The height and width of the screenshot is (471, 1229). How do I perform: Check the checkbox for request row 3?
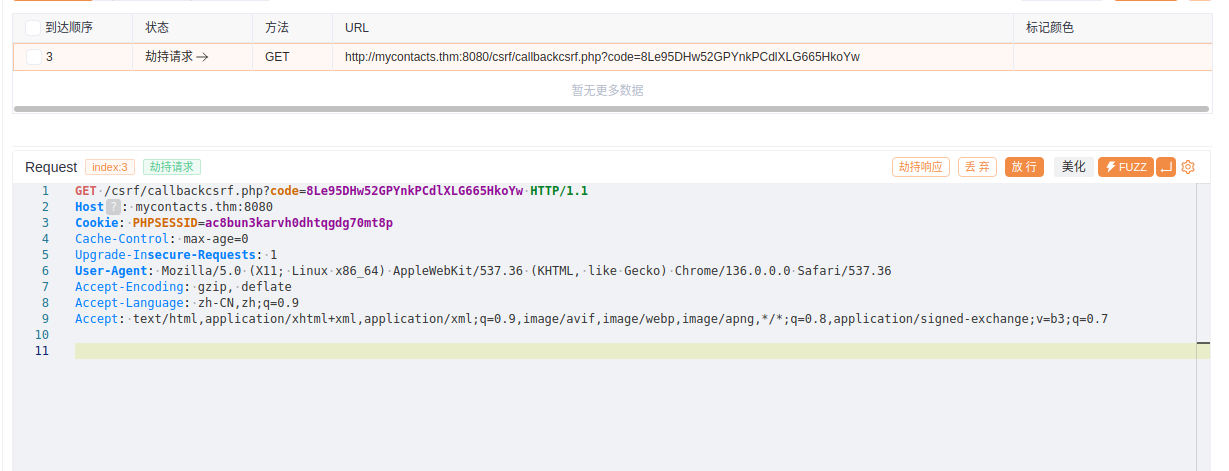pos(33,57)
